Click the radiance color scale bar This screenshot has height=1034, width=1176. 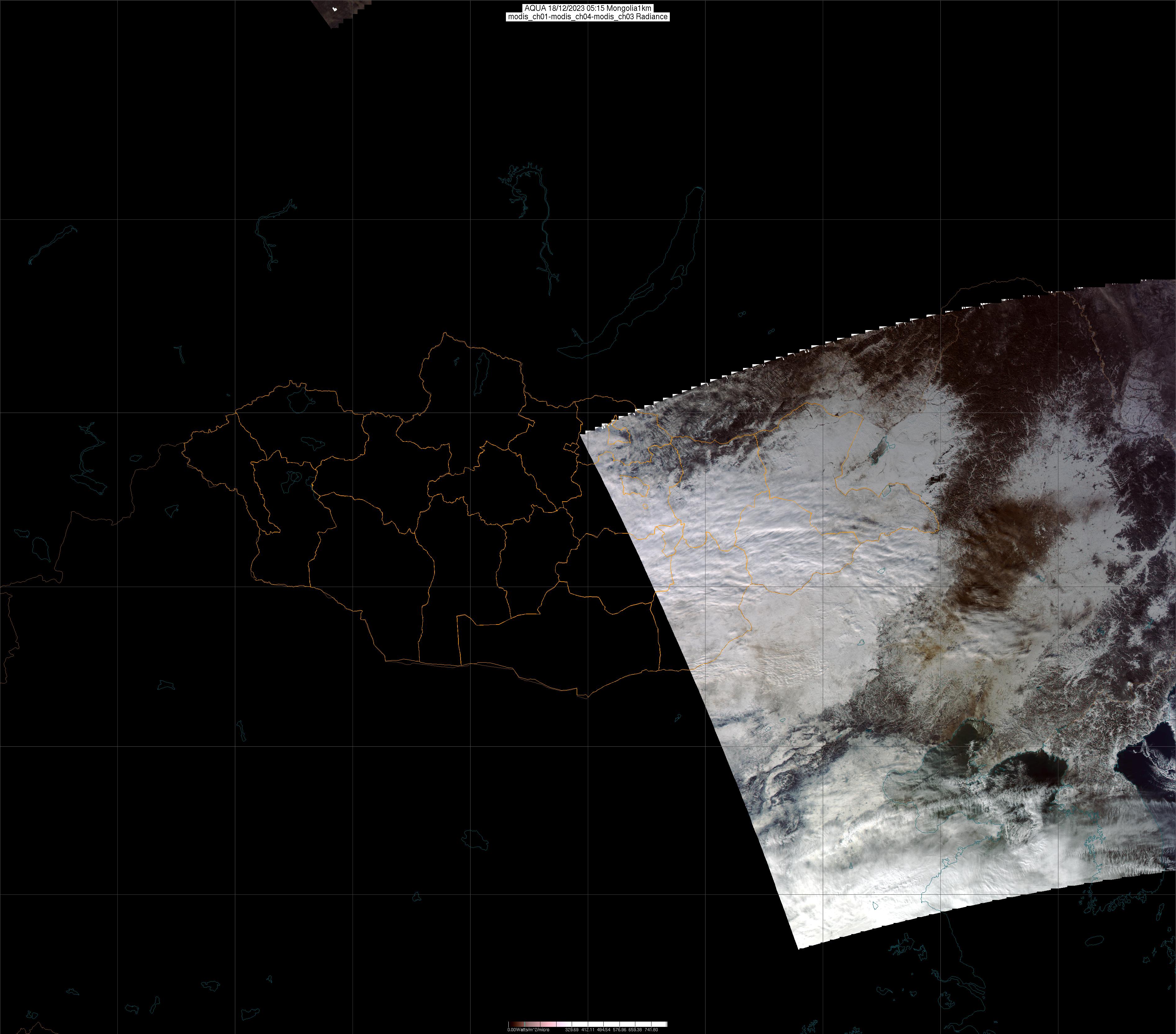click(588, 1024)
